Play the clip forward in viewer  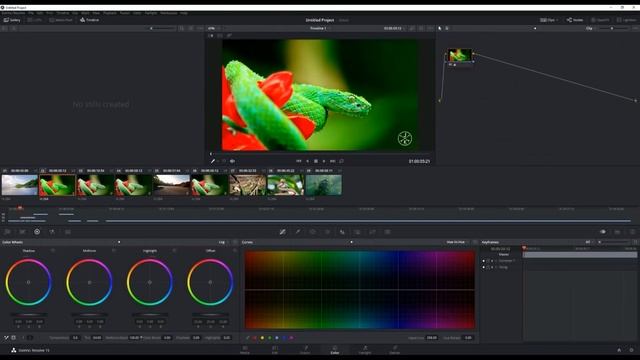(x=324, y=161)
